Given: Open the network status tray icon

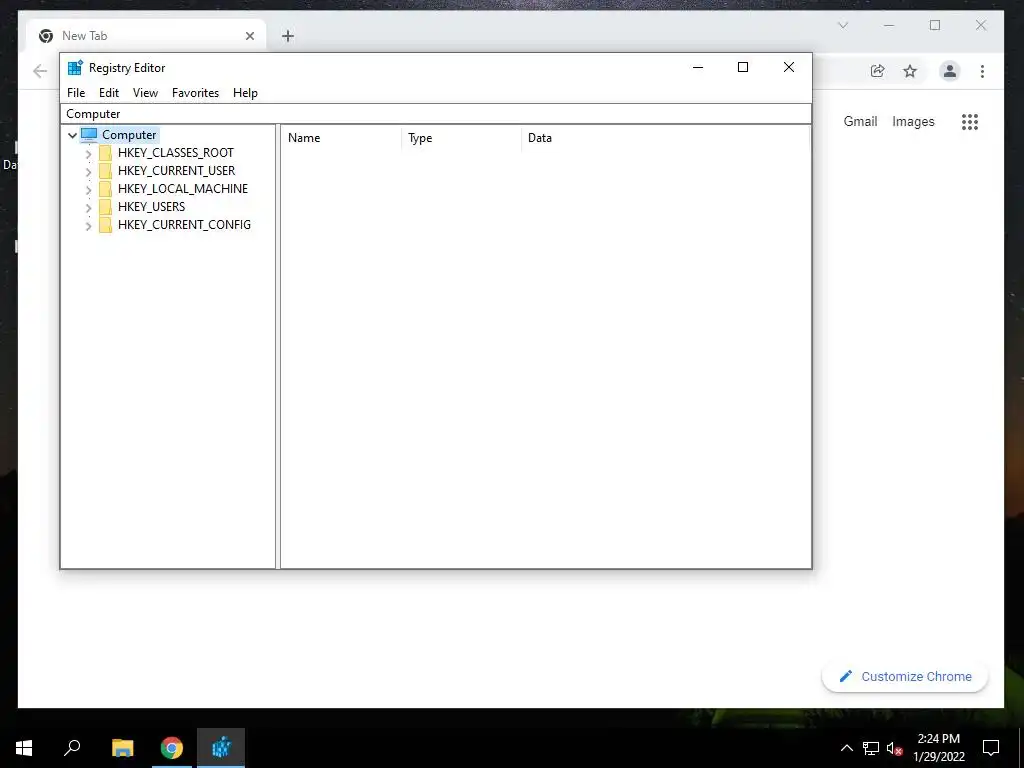Looking at the screenshot, I should (x=871, y=748).
